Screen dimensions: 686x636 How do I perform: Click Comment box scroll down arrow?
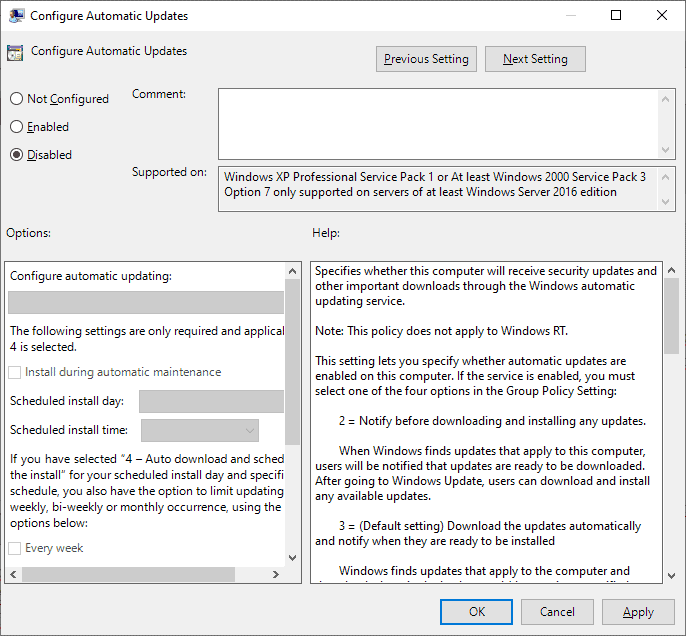click(665, 150)
